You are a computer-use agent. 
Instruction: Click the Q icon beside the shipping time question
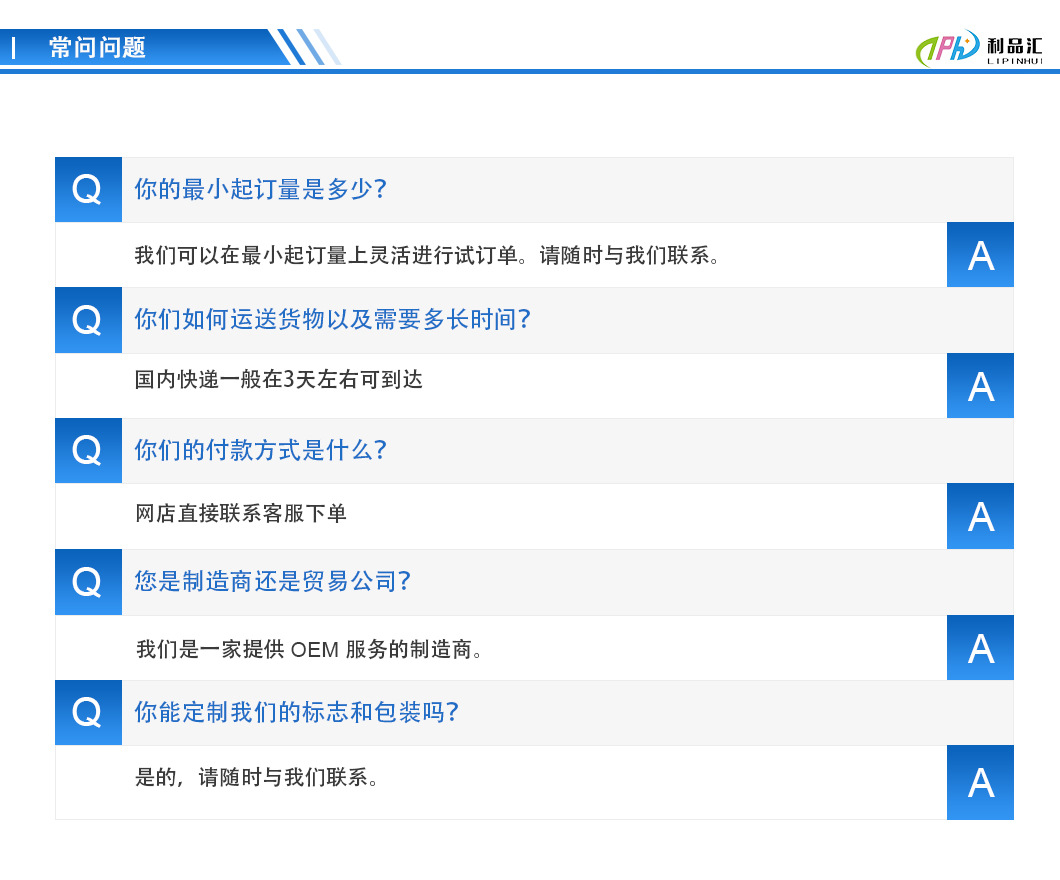point(88,320)
